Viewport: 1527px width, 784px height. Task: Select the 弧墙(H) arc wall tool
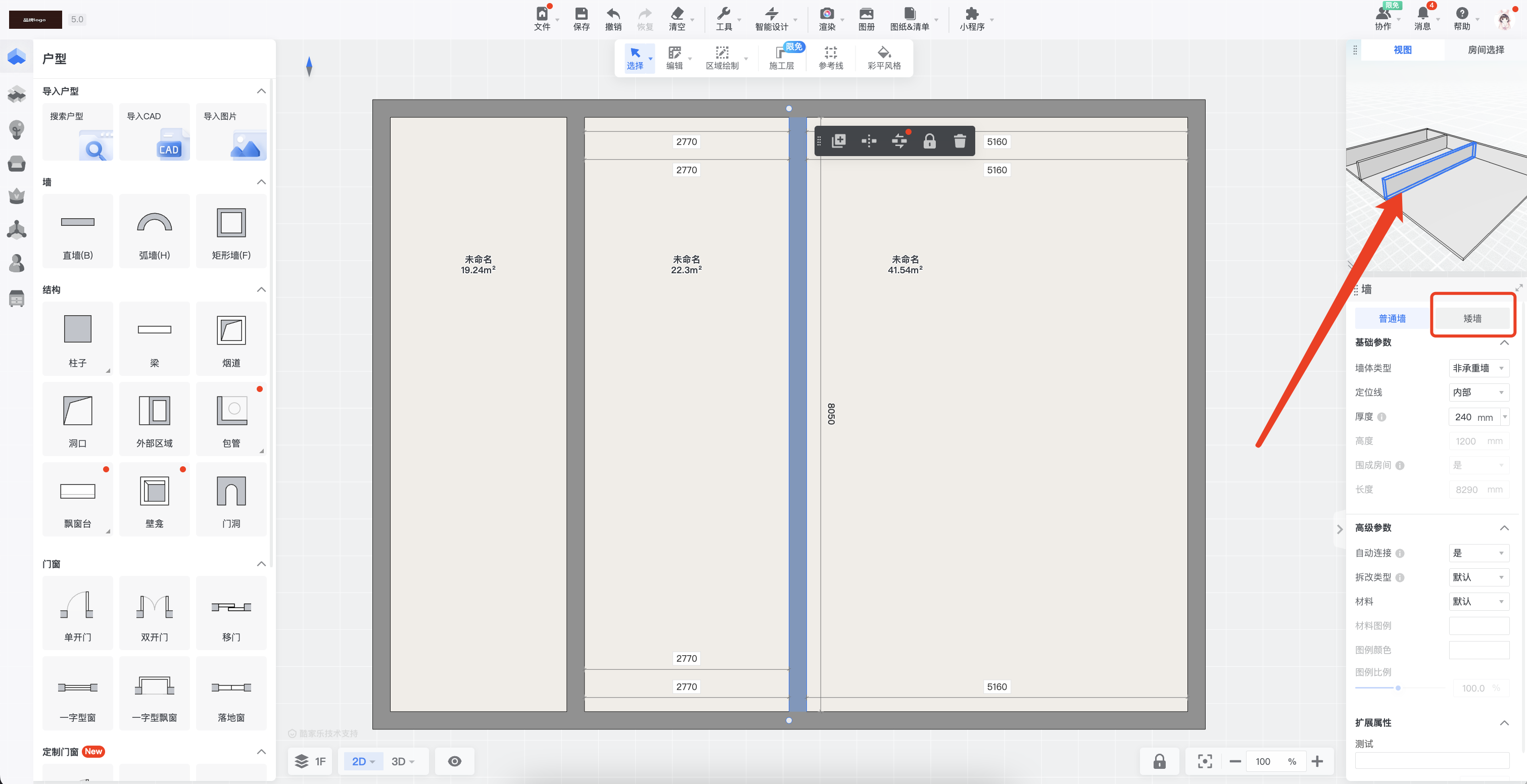click(x=154, y=231)
